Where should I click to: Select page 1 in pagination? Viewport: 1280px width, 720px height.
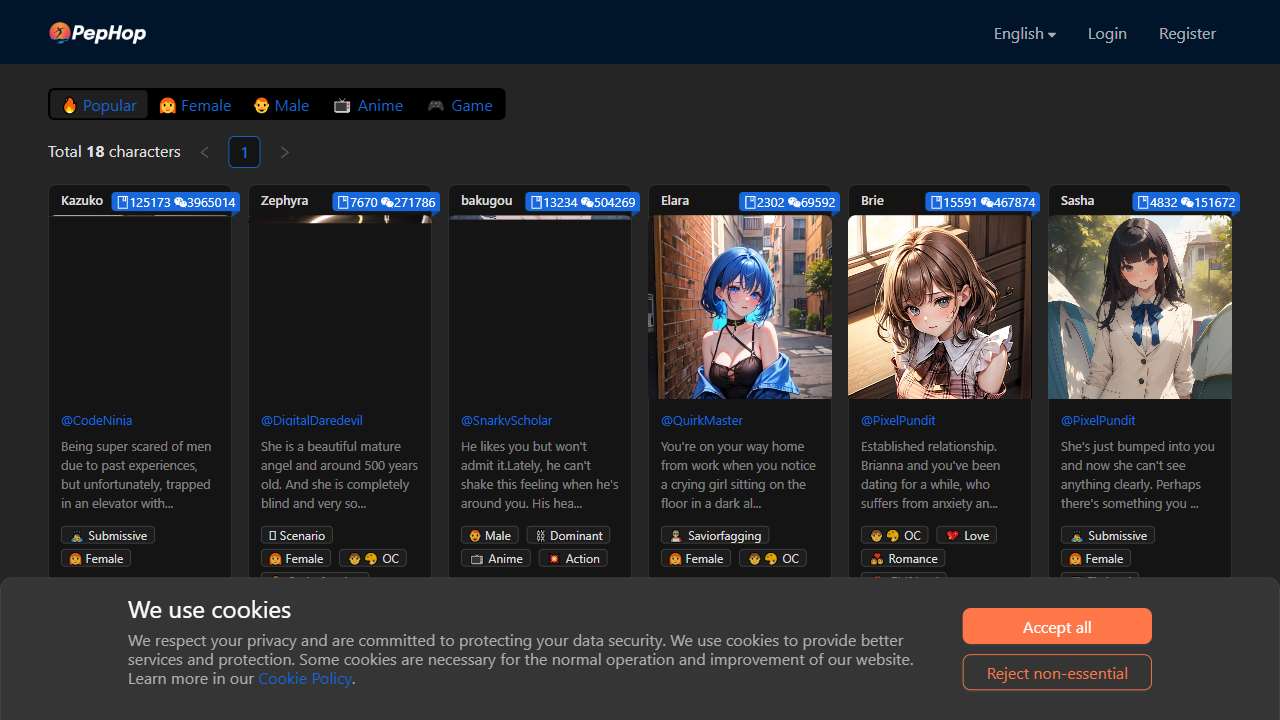(245, 152)
